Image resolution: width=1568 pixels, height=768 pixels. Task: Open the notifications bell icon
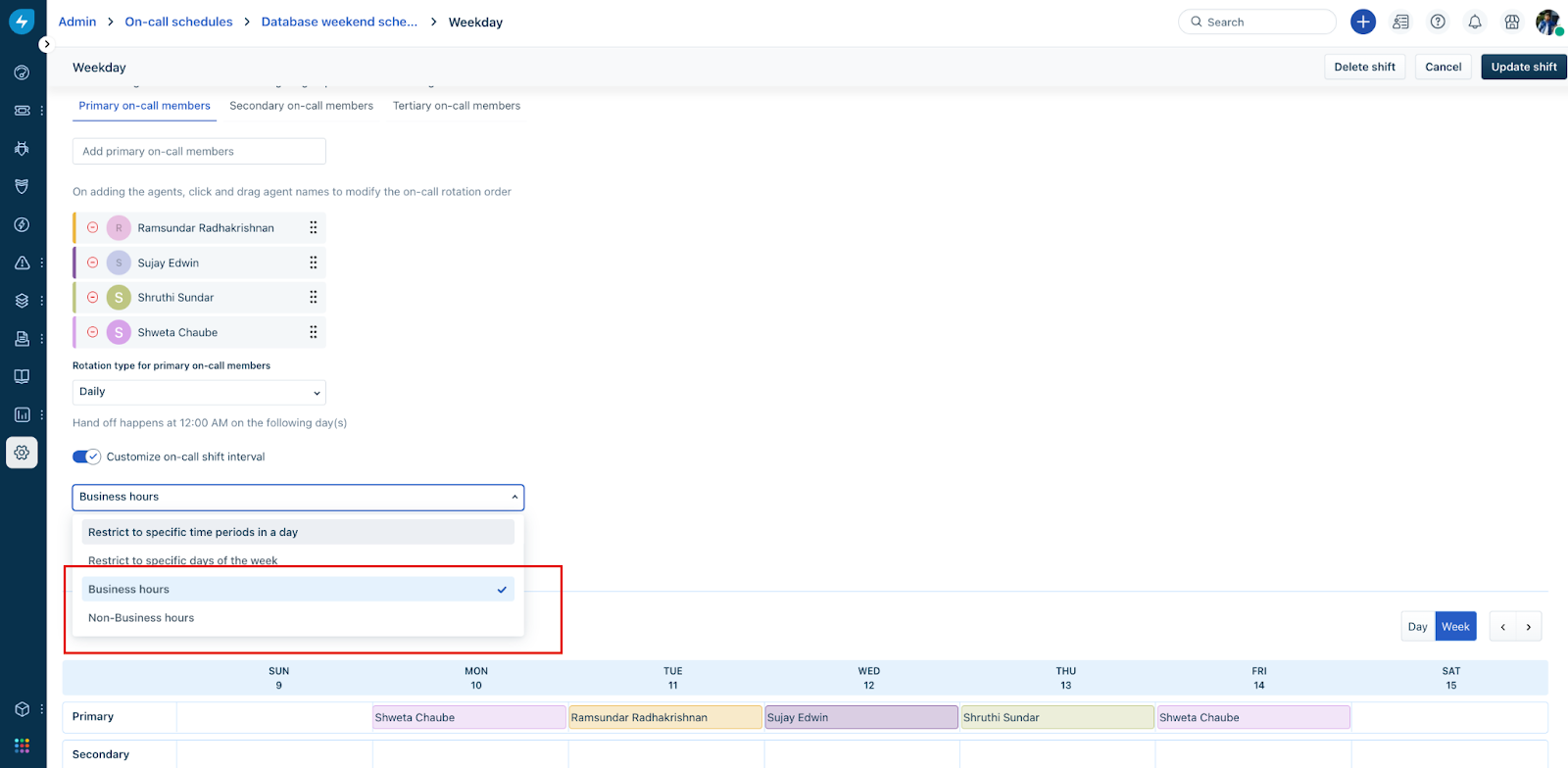(x=1475, y=22)
